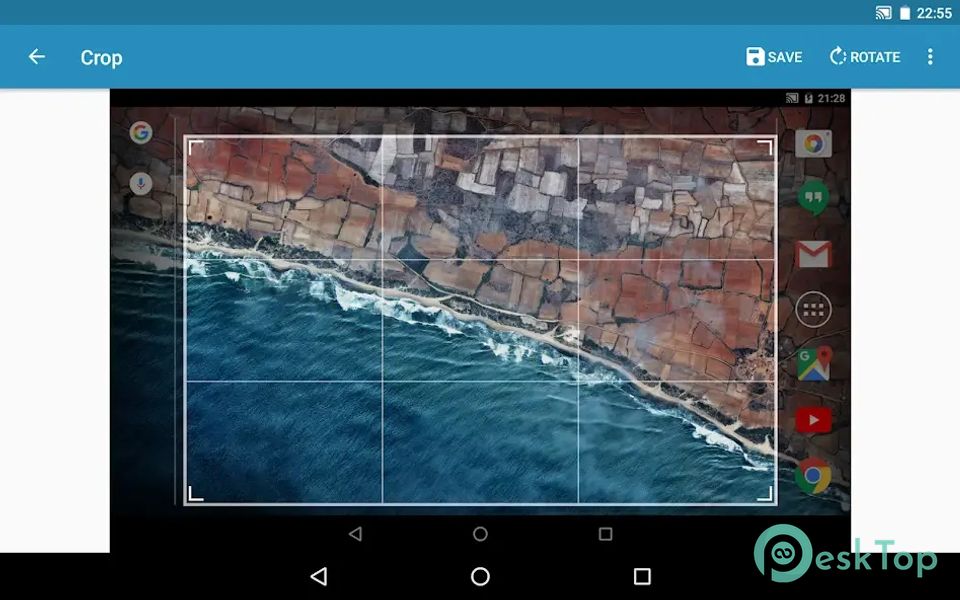Rotate the image

click(864, 57)
